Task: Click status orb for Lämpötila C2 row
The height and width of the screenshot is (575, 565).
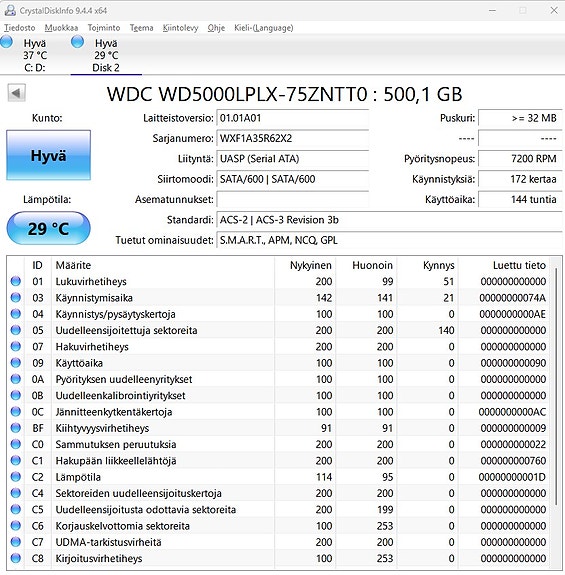Action: click(x=16, y=477)
